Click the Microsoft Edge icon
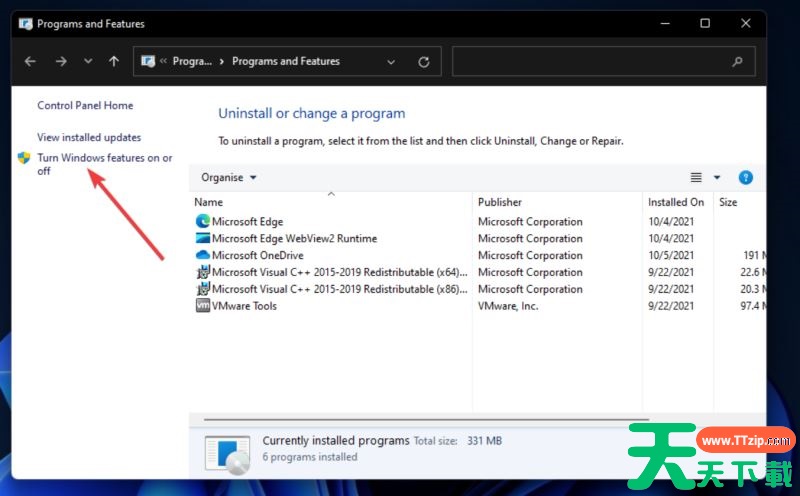Image resolution: width=800 pixels, height=496 pixels. pos(203,221)
